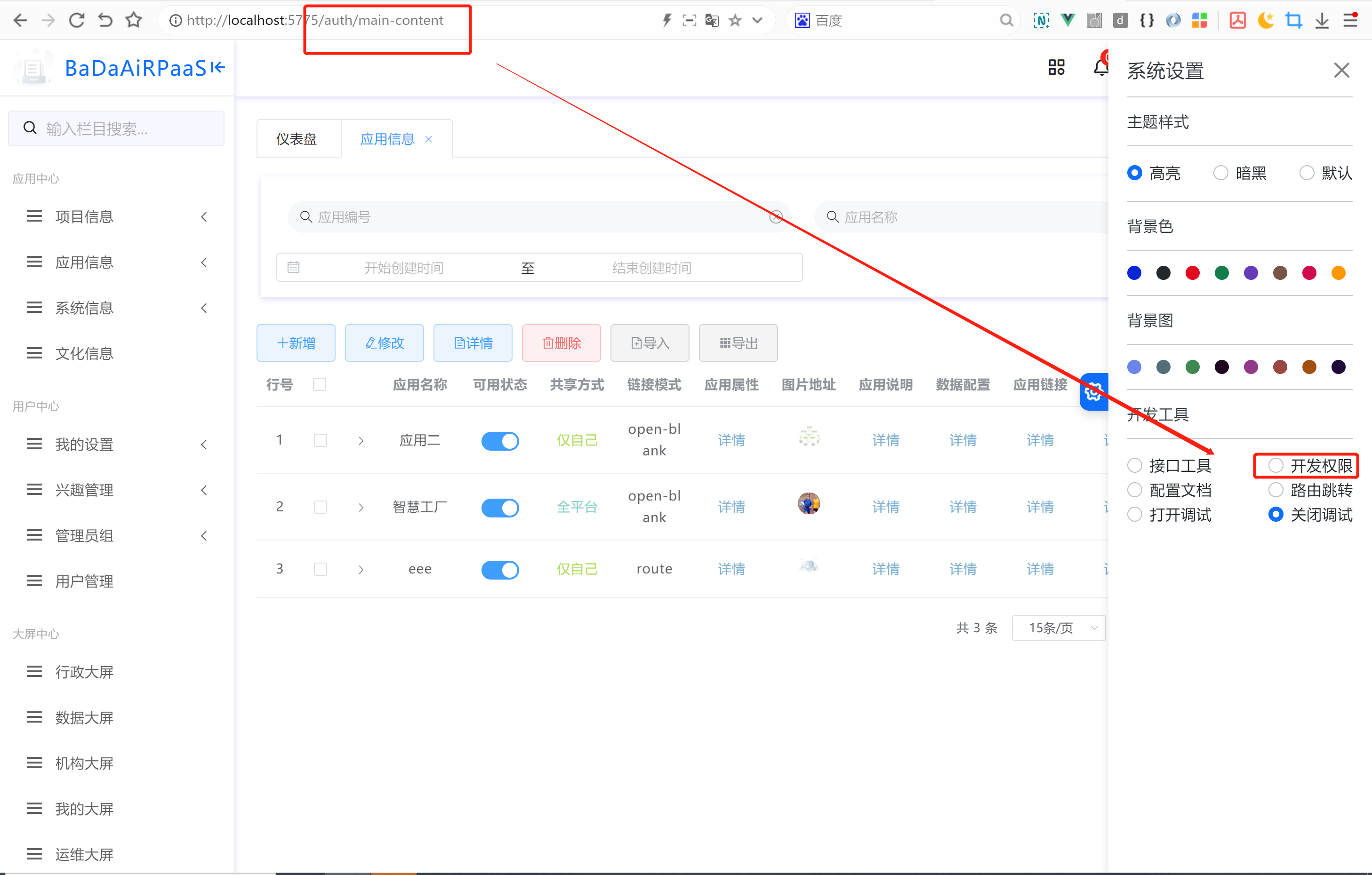Pick the orange background color swatch

[1339, 273]
